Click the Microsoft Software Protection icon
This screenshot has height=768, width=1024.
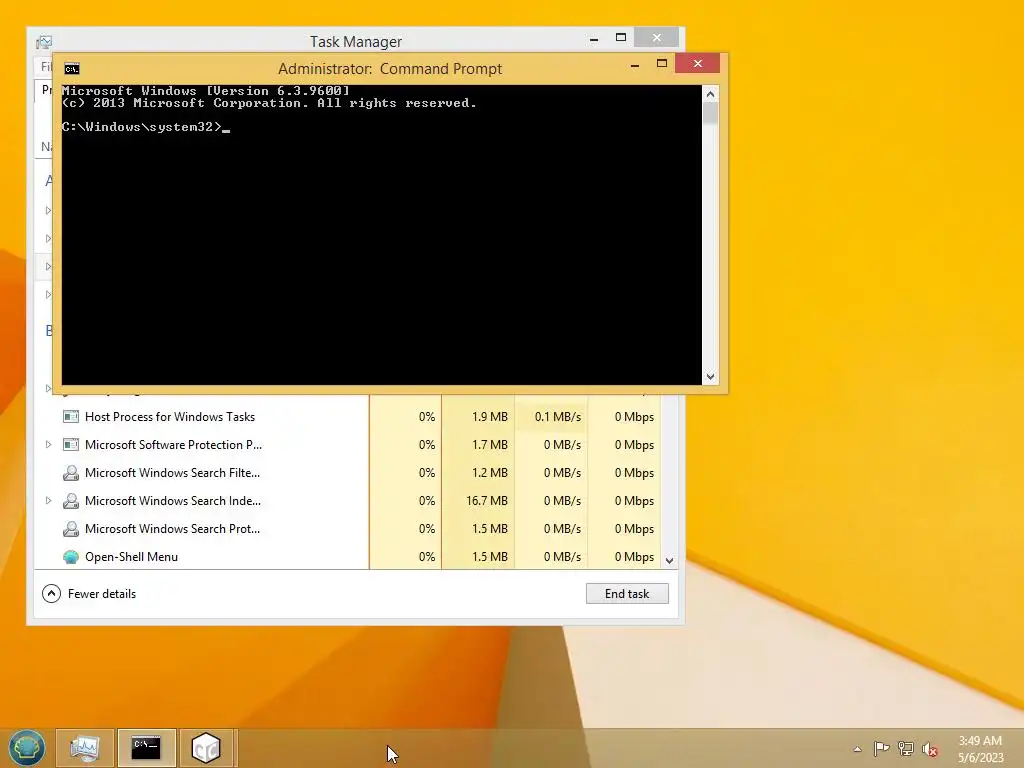click(71, 445)
